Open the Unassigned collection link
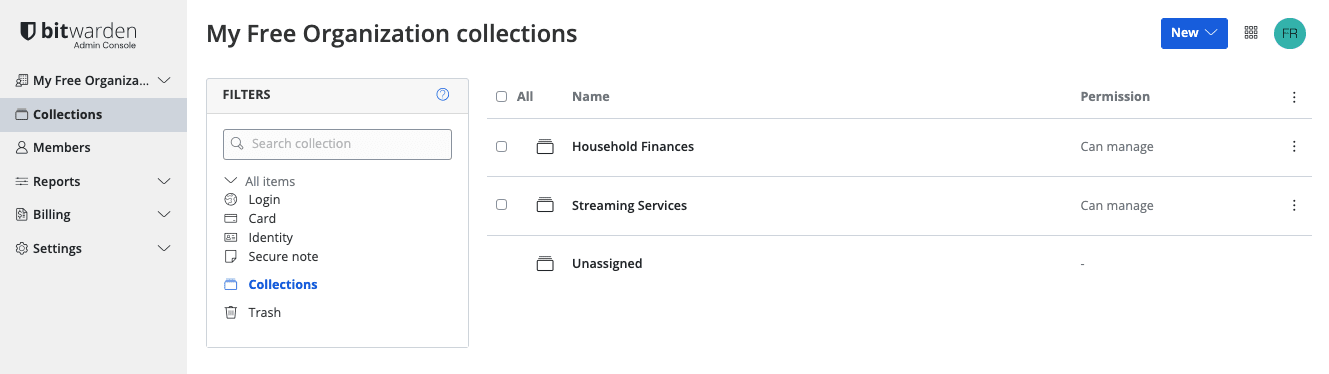This screenshot has width=1329, height=374. pos(607,264)
